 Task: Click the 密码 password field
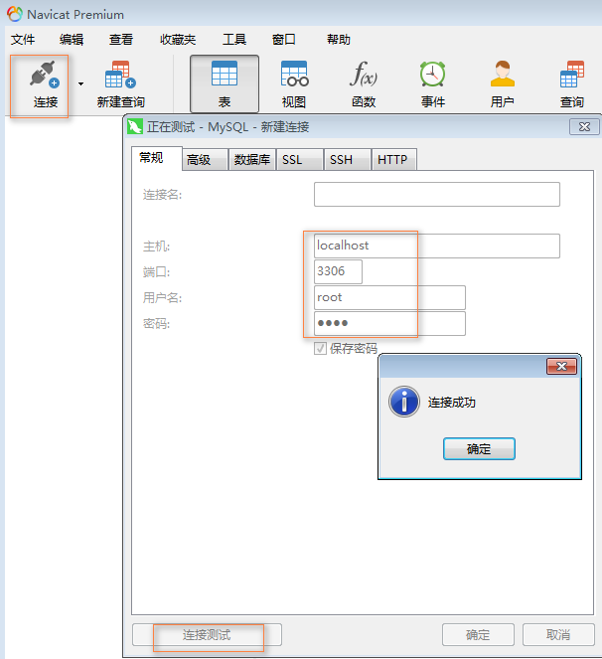point(390,323)
